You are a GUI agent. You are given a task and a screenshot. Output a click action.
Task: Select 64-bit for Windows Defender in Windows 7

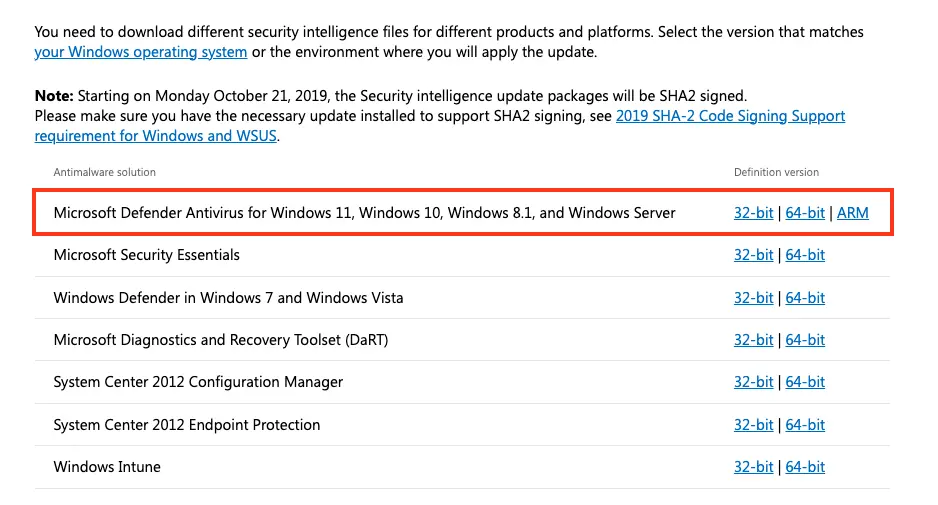pyautogui.click(x=805, y=298)
